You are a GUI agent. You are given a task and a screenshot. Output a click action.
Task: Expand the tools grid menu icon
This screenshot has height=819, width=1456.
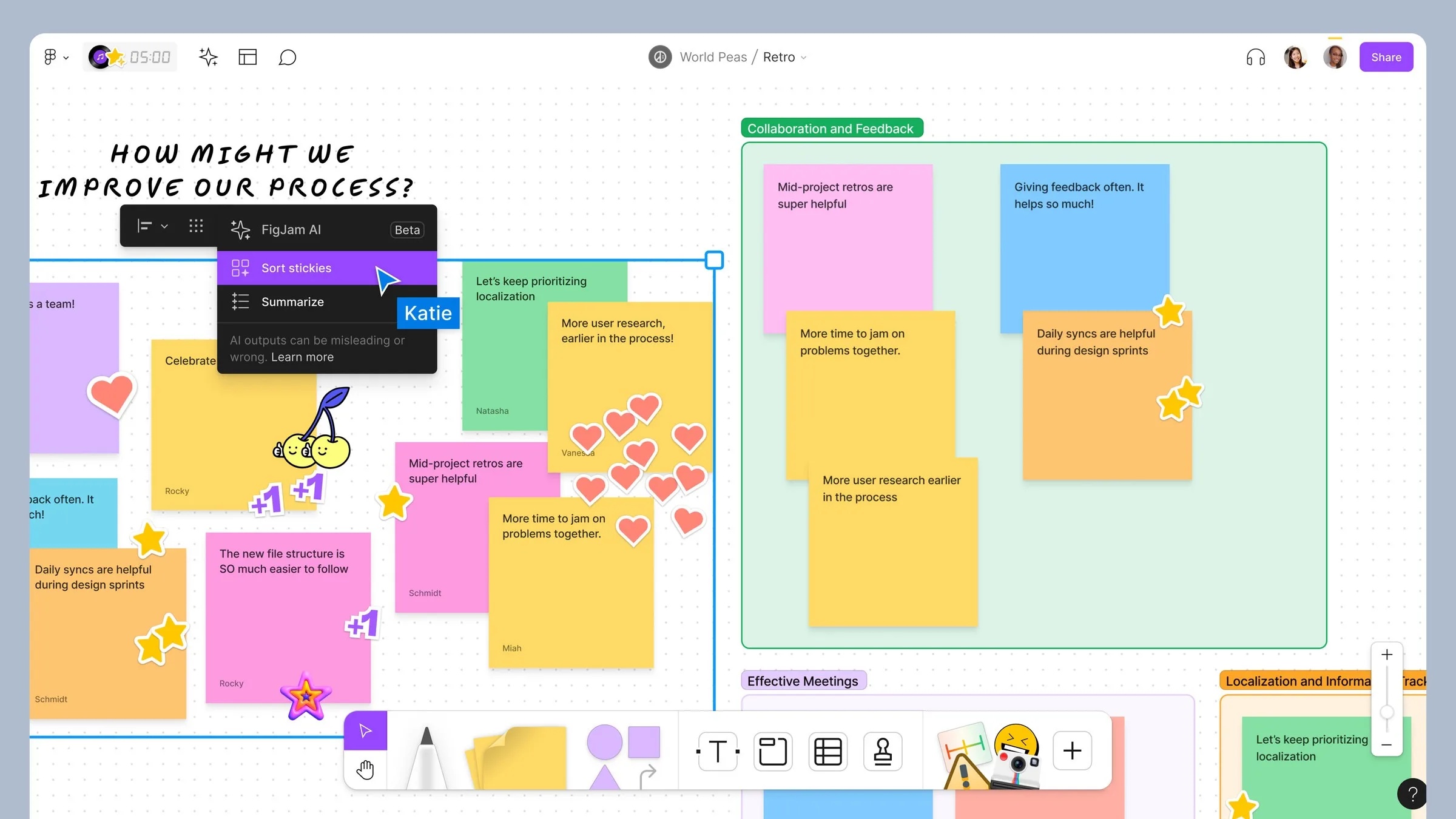coord(196,225)
